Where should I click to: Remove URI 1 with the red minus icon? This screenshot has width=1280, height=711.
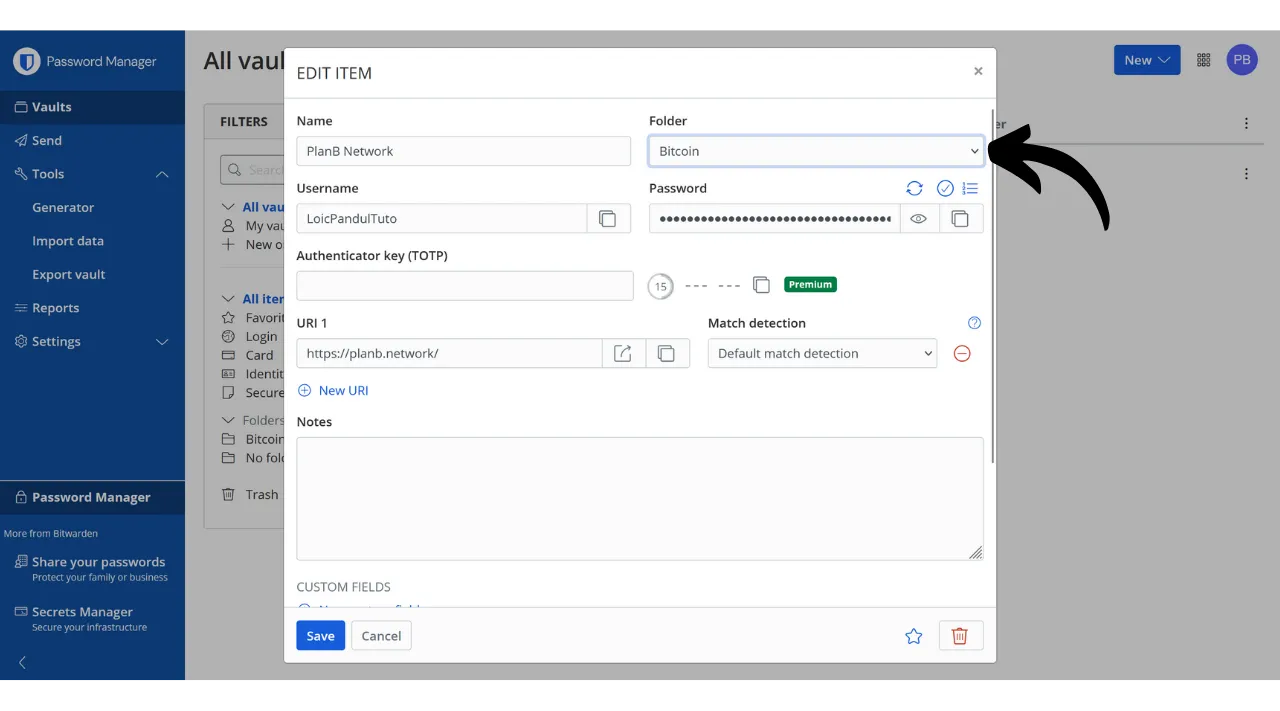pyautogui.click(x=962, y=353)
